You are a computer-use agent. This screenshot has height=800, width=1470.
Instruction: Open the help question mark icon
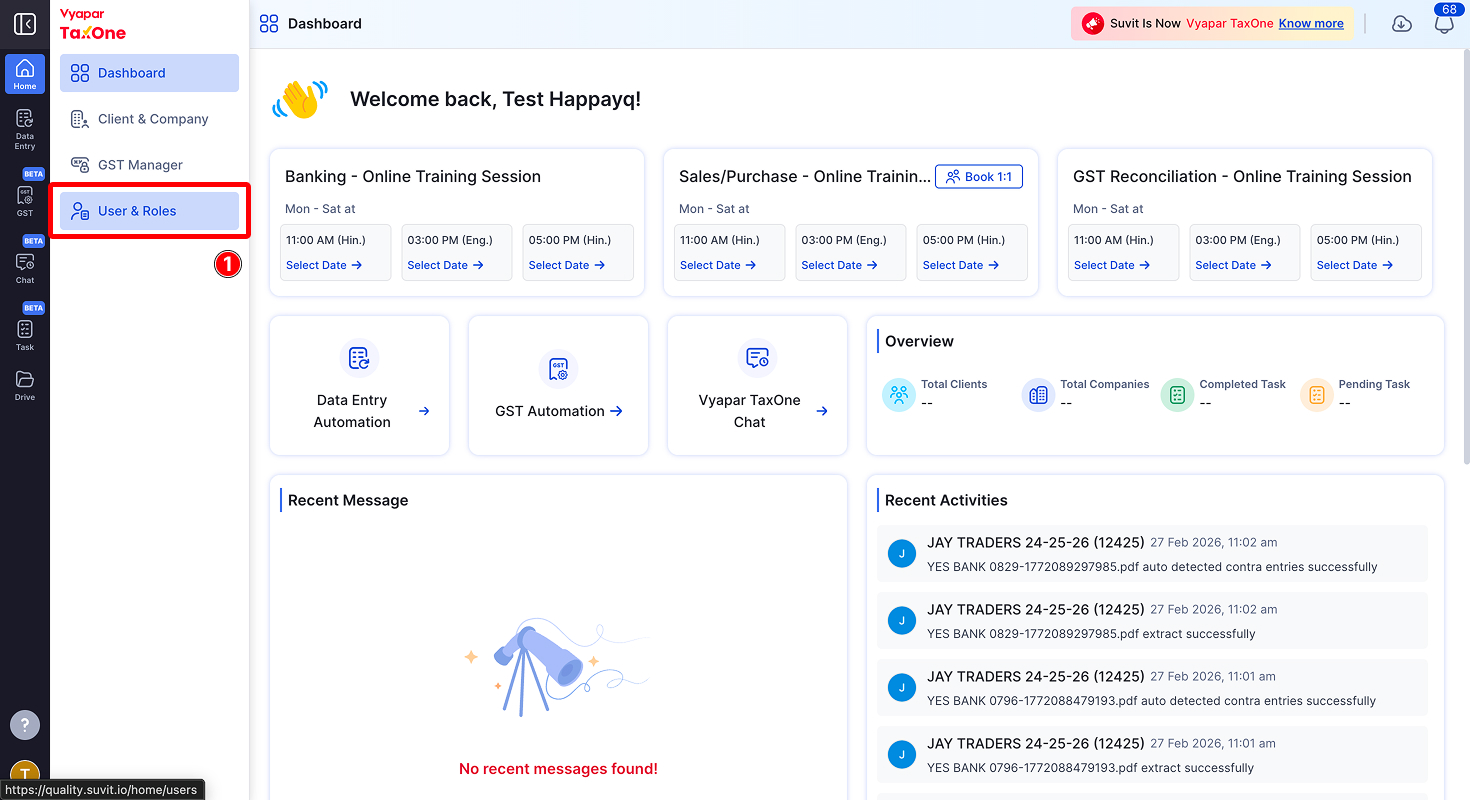25,725
